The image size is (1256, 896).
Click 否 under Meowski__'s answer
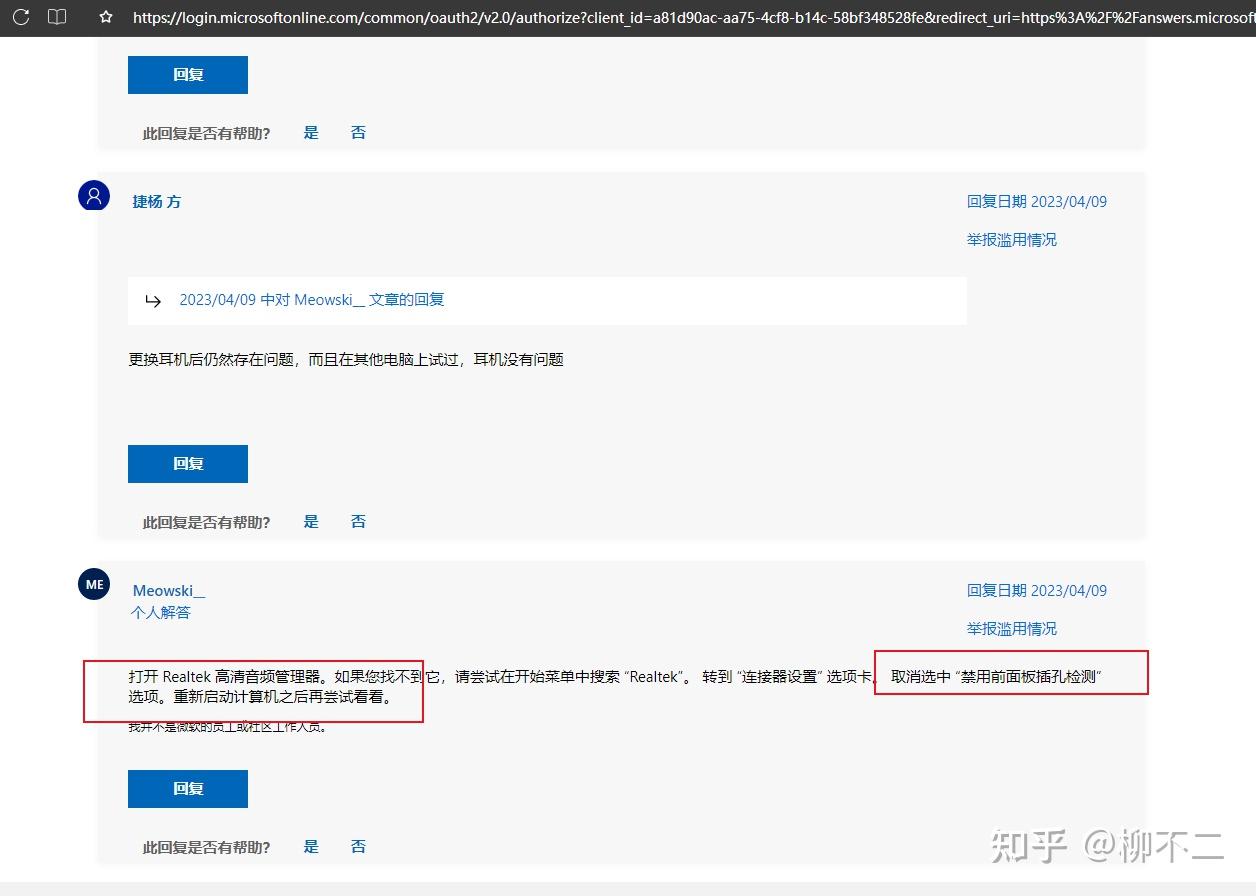[x=358, y=846]
